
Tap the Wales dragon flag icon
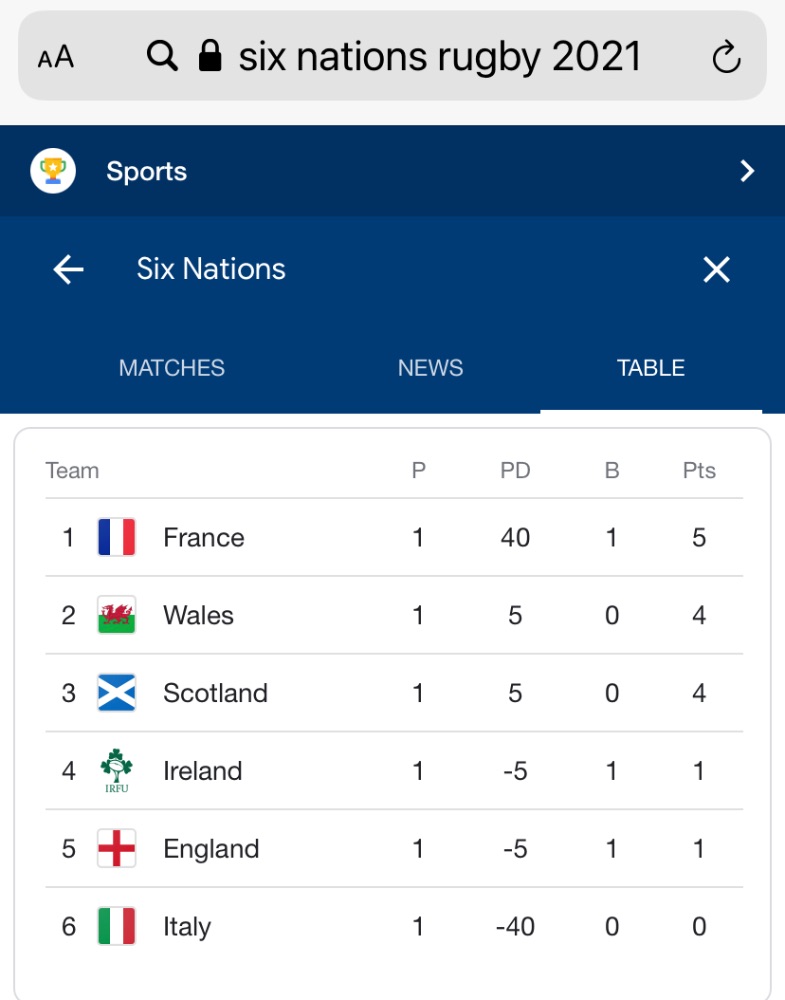tap(117, 615)
